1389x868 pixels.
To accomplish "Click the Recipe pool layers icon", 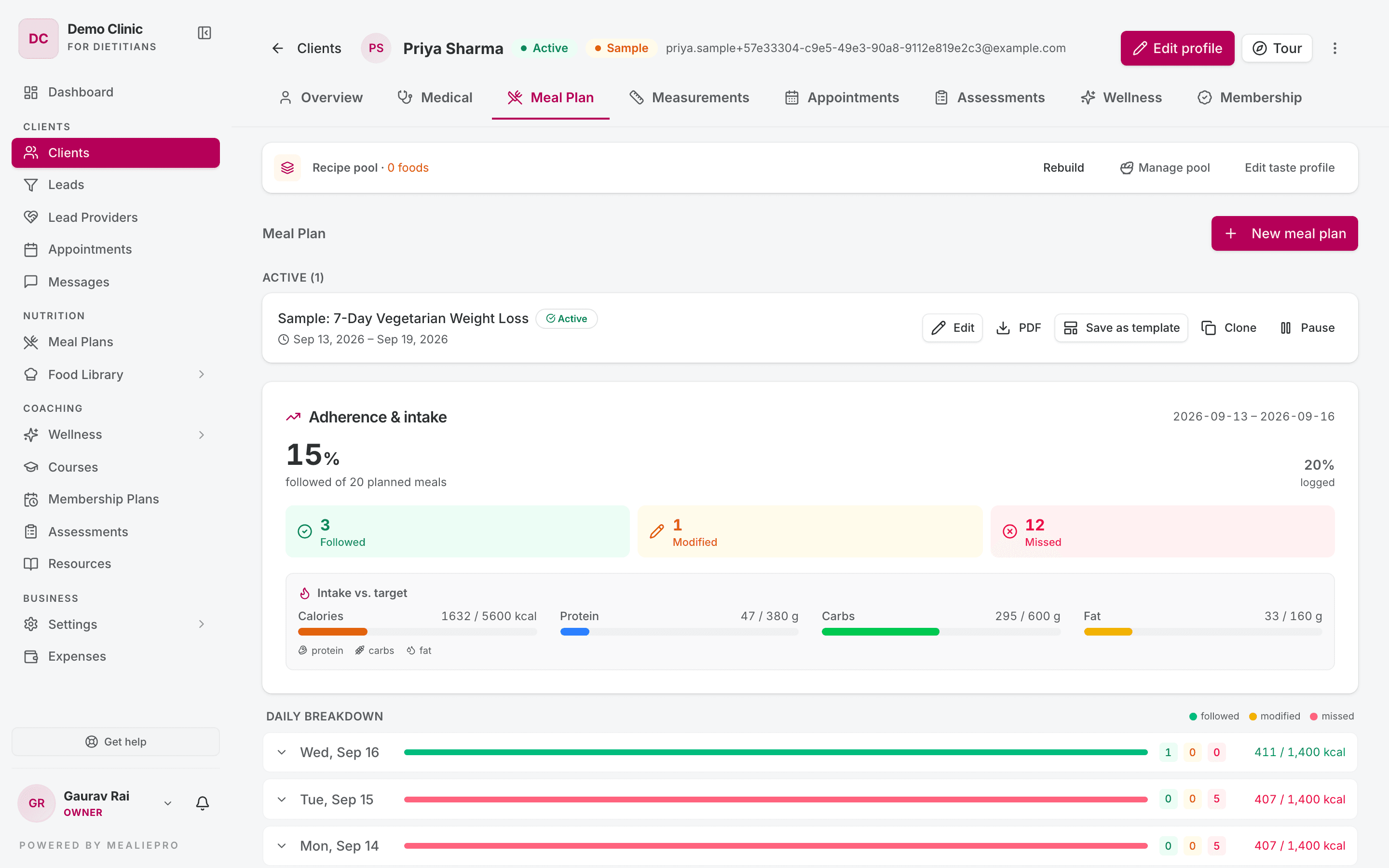I will (287, 168).
